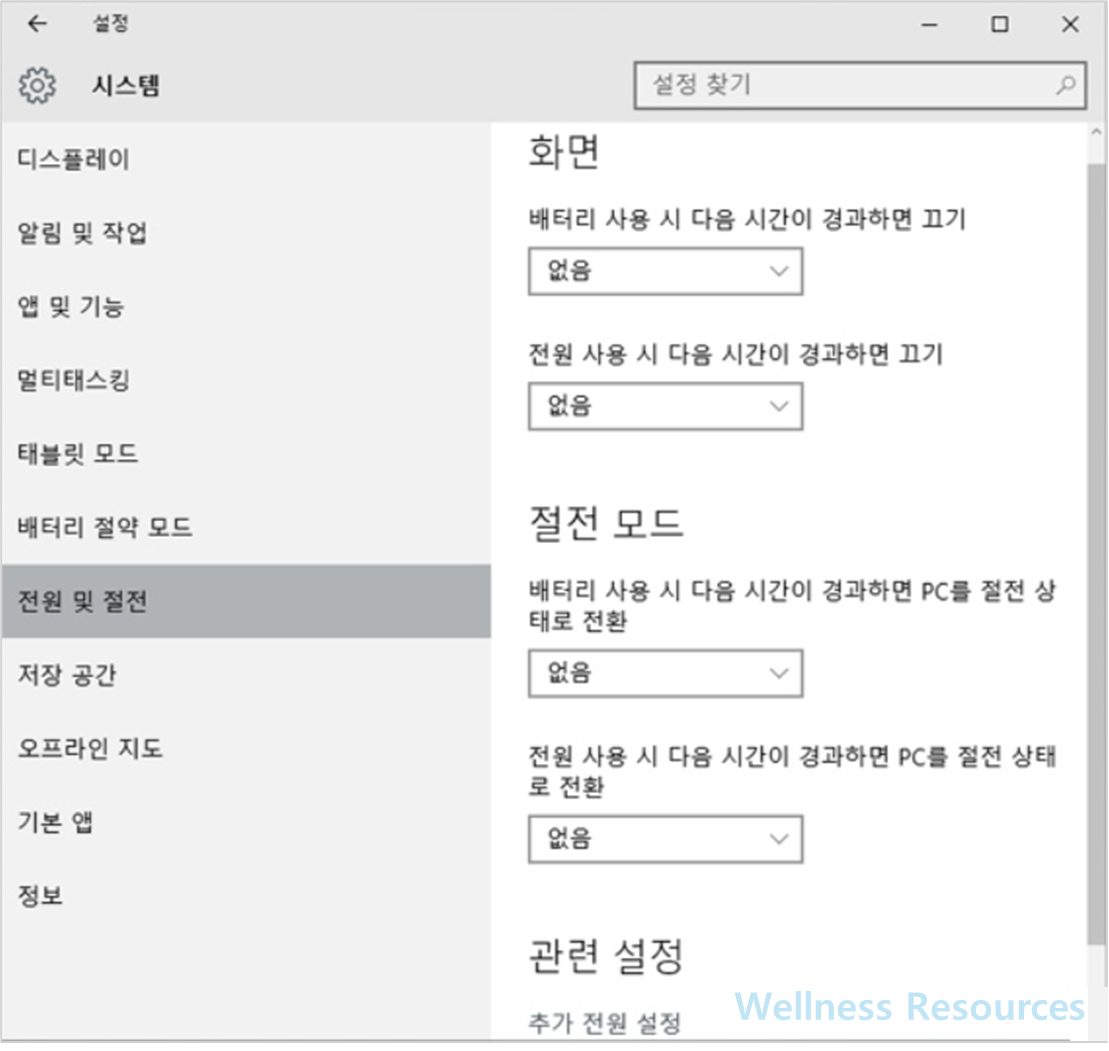Image resolution: width=1109 pixels, height=1051 pixels.
Task: Open screen-off when plugged in dropdown
Action: tap(666, 406)
